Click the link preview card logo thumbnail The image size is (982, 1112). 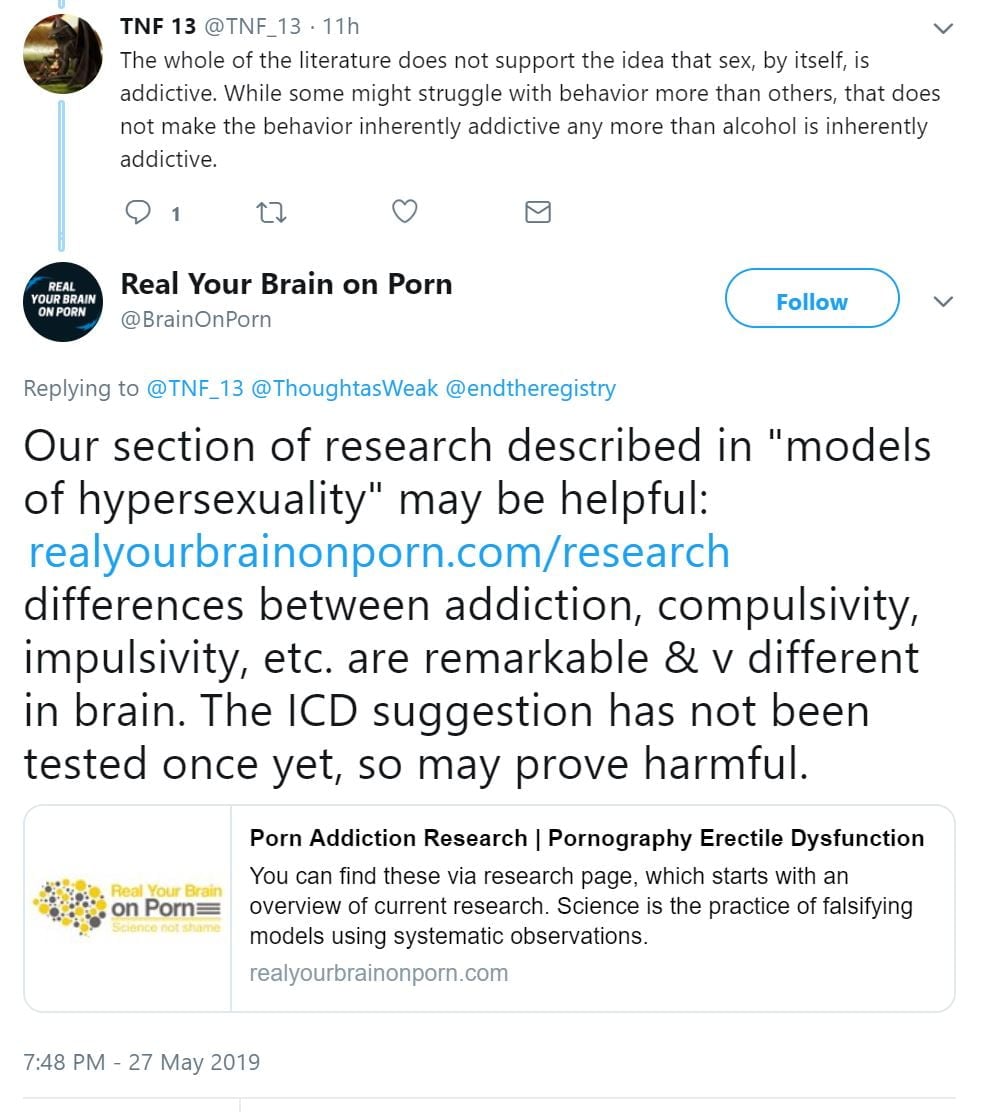[x=128, y=907]
